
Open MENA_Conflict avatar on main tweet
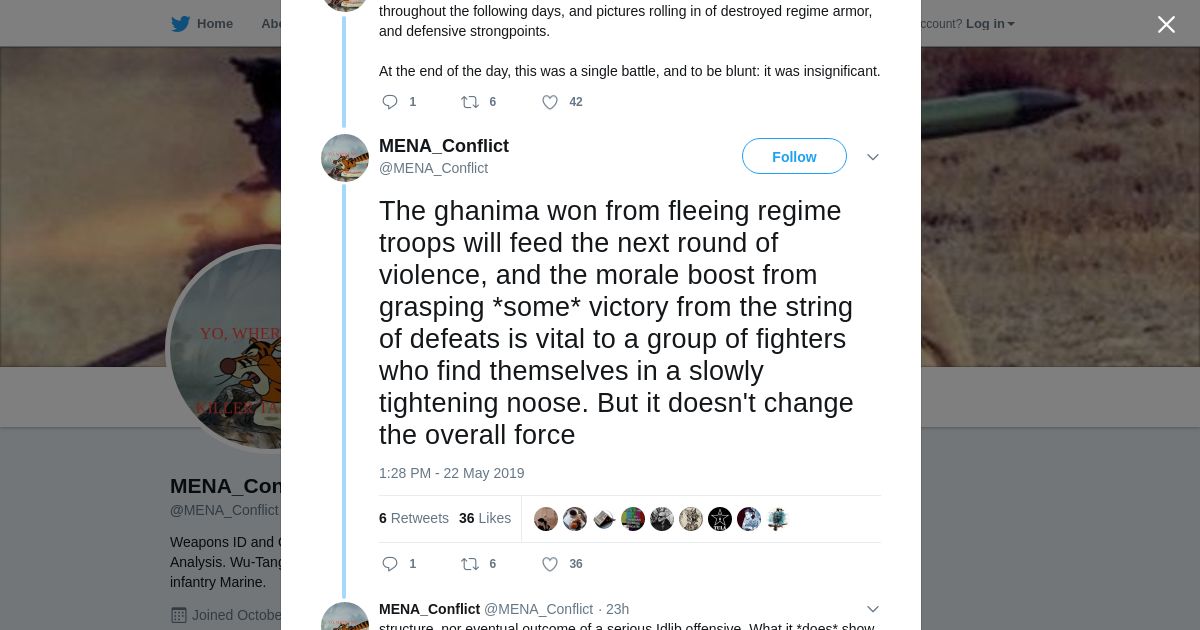tap(345, 158)
